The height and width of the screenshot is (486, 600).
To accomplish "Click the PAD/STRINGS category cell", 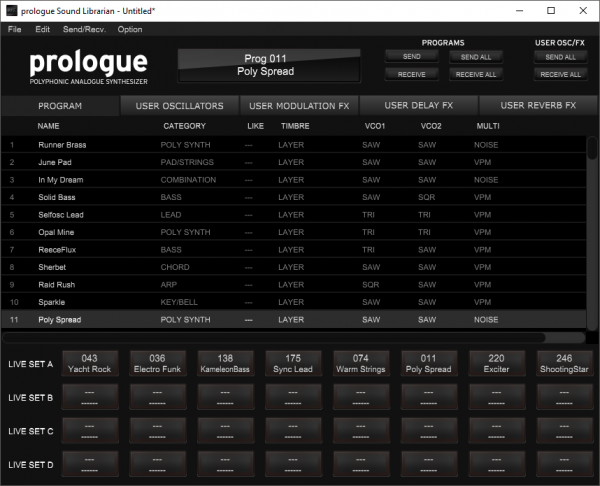I will pos(187,162).
